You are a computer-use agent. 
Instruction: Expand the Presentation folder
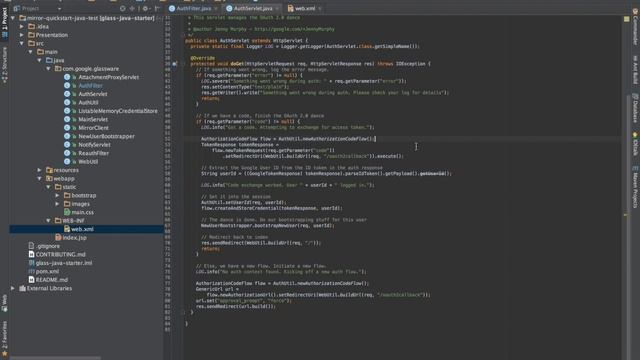pos(22,35)
